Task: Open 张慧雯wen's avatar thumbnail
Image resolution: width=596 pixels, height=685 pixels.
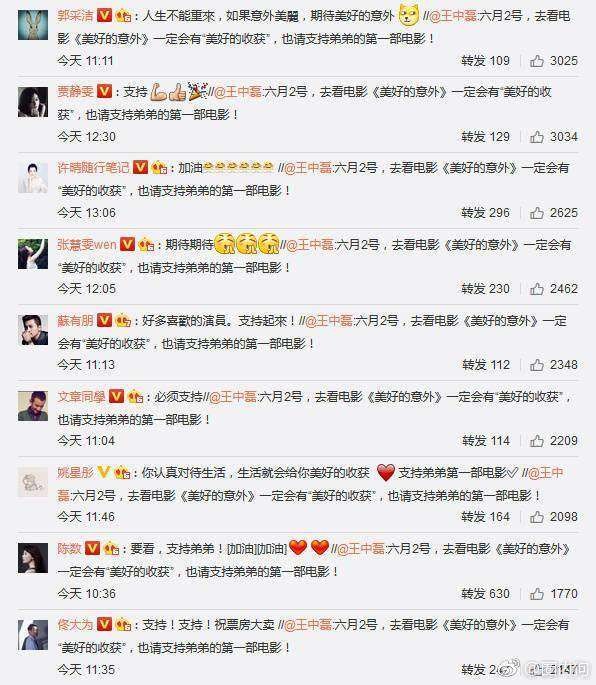Action: pyautogui.click(x=33, y=254)
